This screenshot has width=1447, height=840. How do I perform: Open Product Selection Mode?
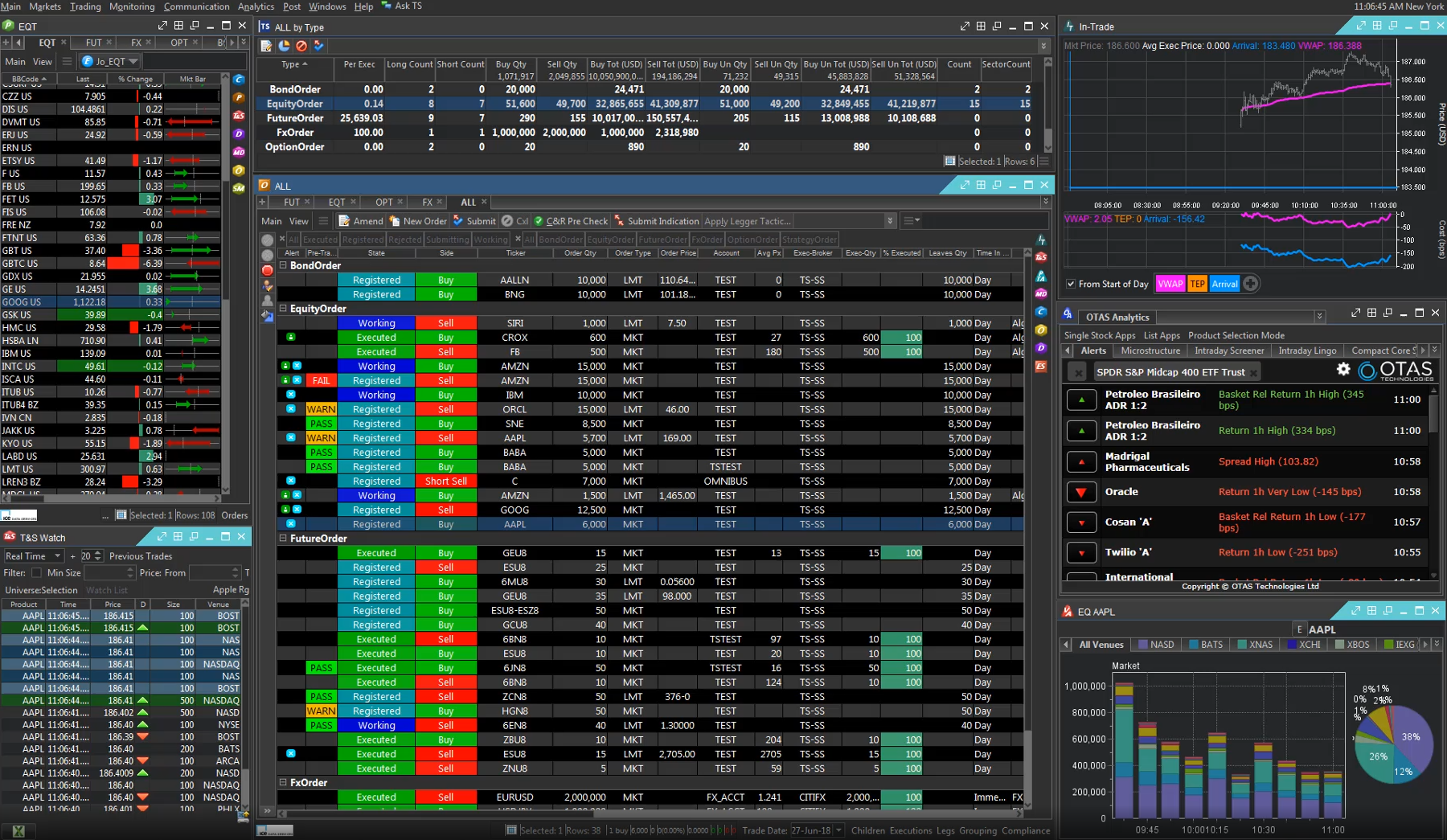1236,335
